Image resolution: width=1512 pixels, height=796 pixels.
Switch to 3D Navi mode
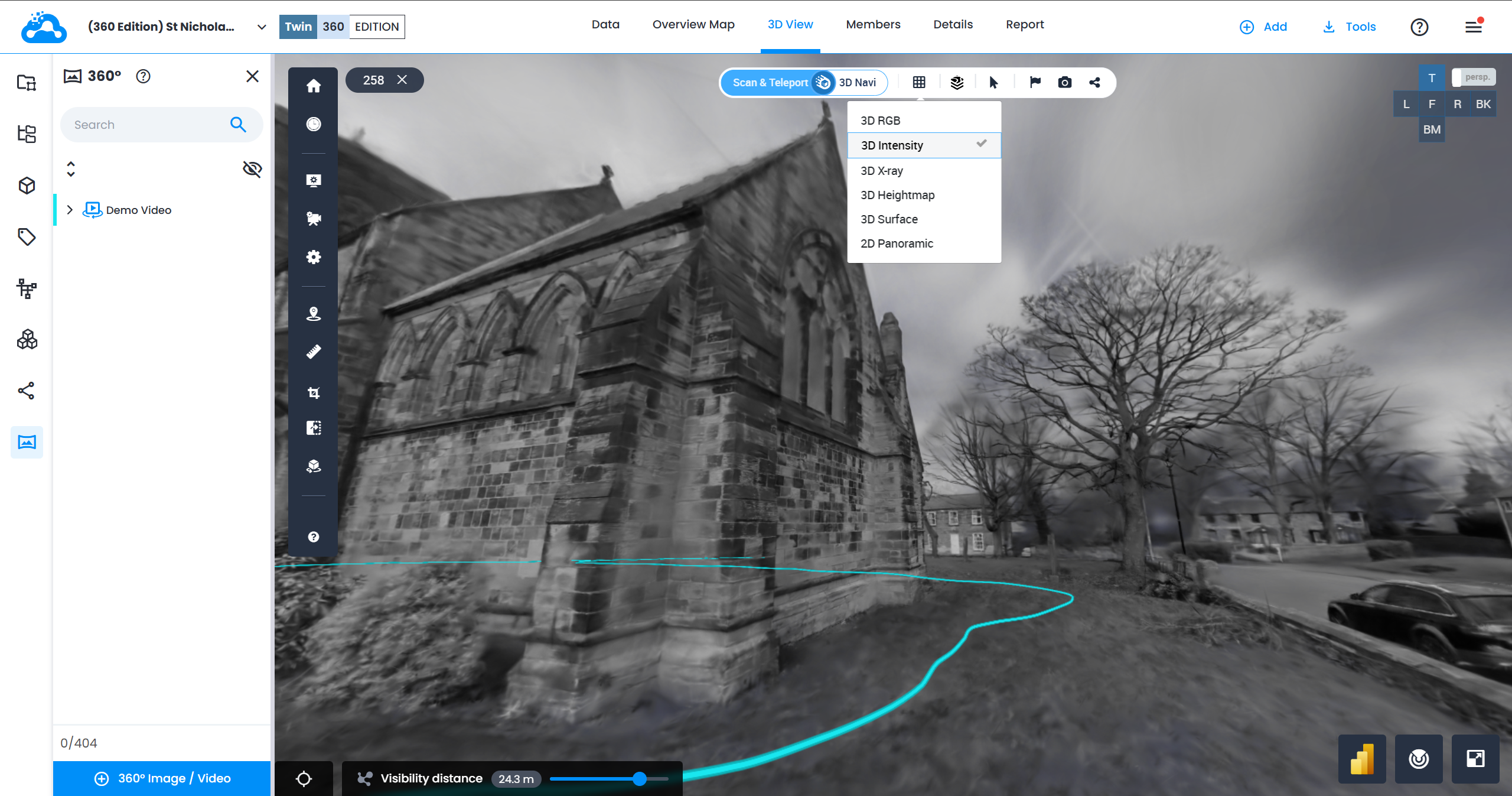857,83
